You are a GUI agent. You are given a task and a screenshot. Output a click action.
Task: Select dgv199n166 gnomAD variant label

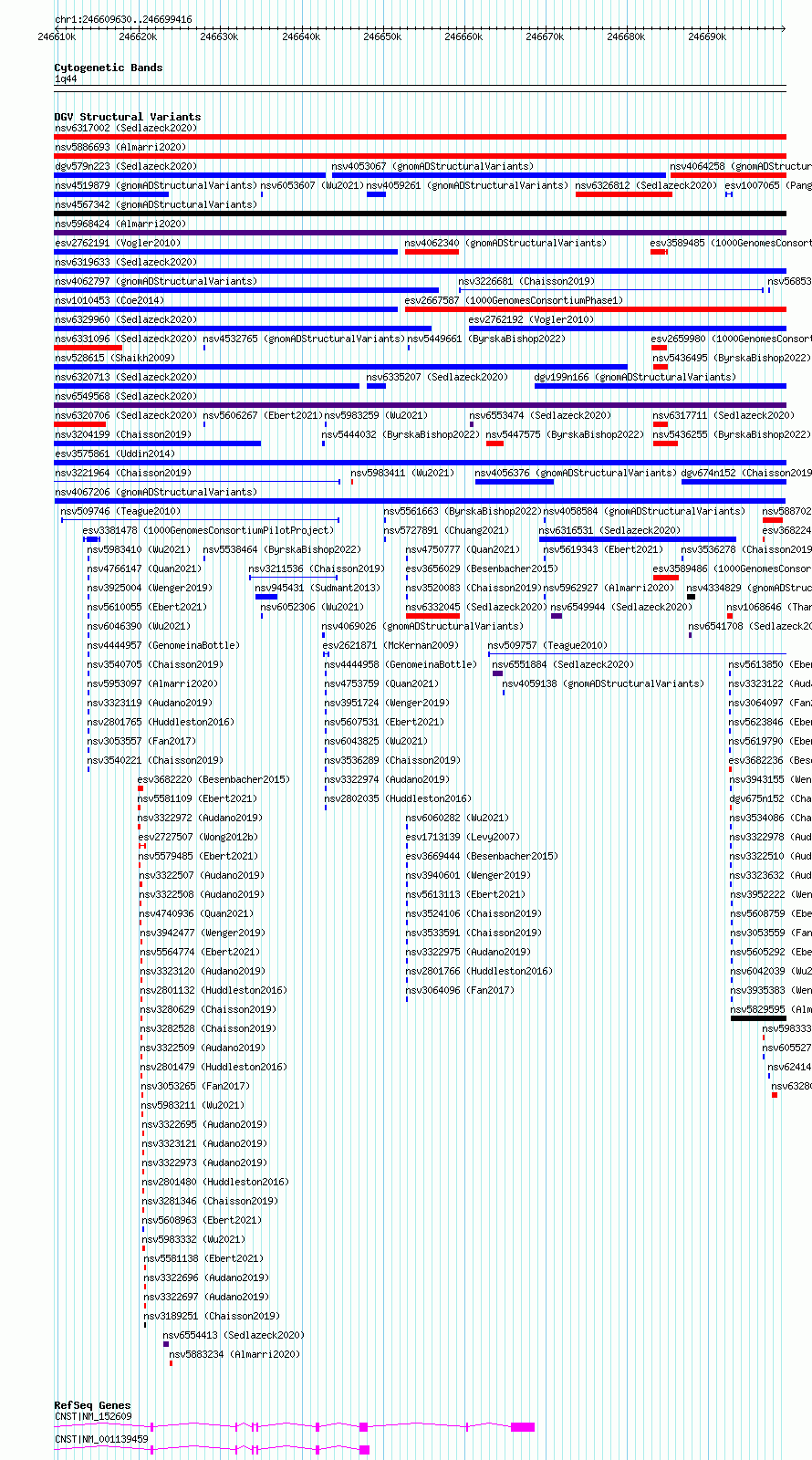(x=635, y=377)
